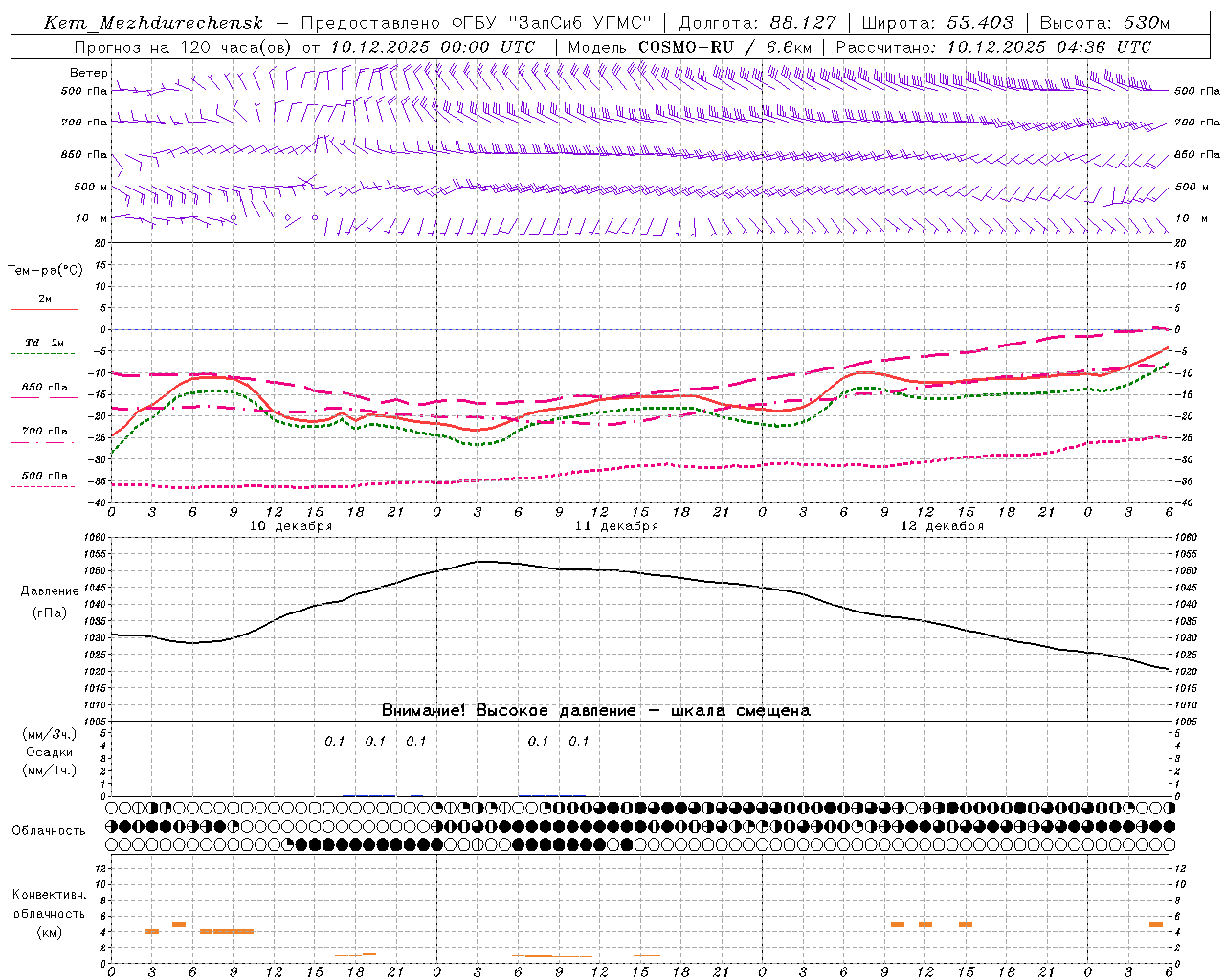Click the Облачность cloudiness label
1225x980 pixels.
tap(49, 830)
